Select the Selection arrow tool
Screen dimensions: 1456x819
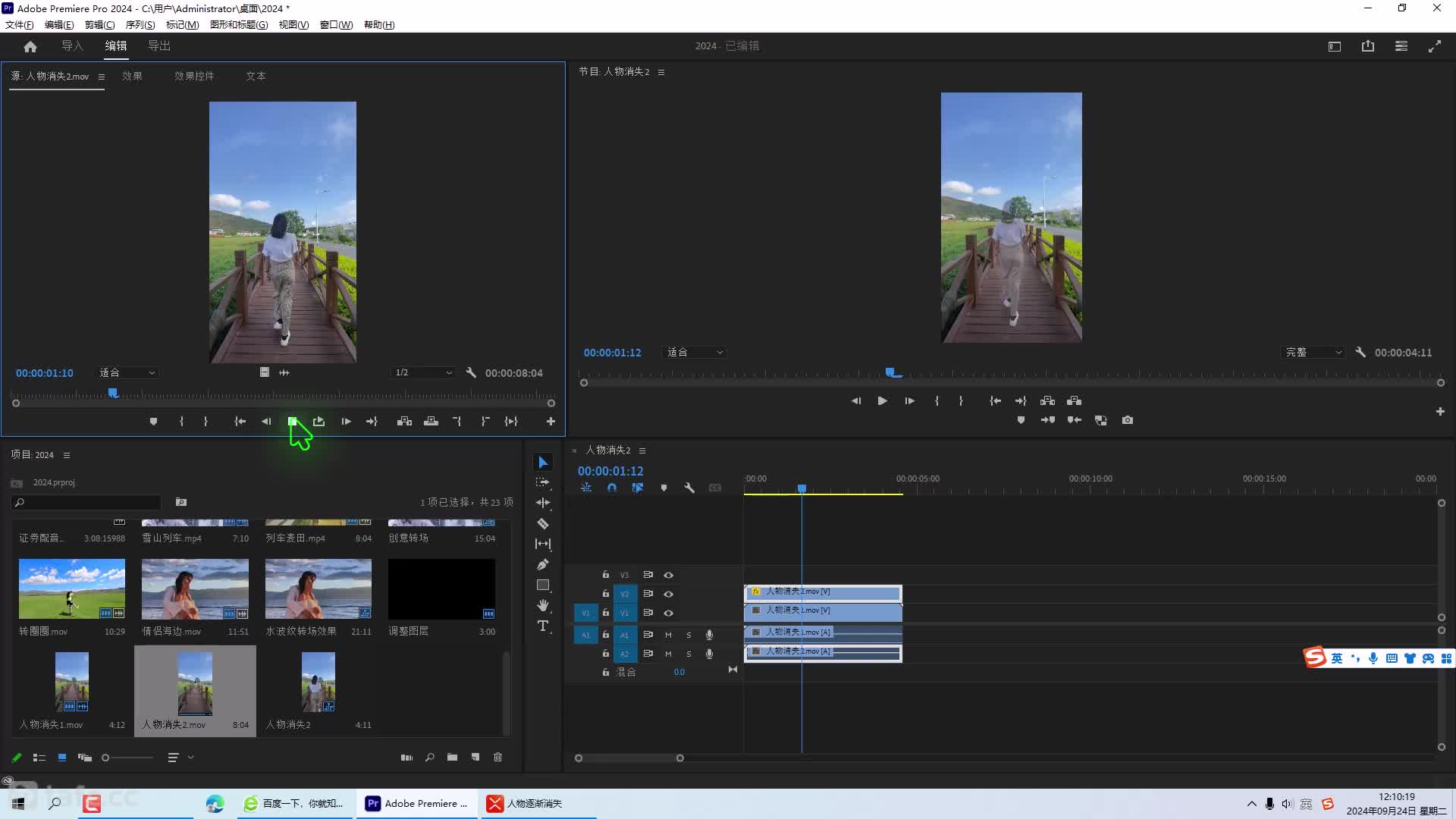[x=543, y=462]
